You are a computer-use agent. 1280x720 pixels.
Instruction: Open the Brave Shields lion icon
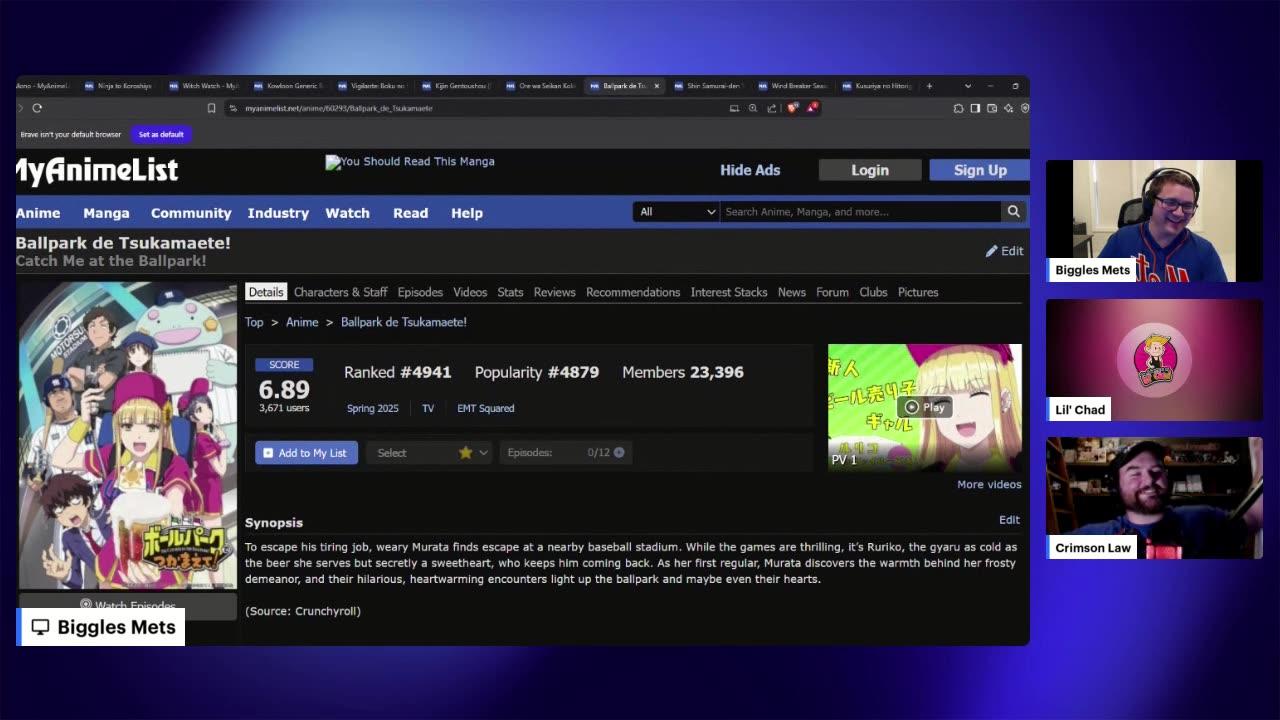click(793, 108)
